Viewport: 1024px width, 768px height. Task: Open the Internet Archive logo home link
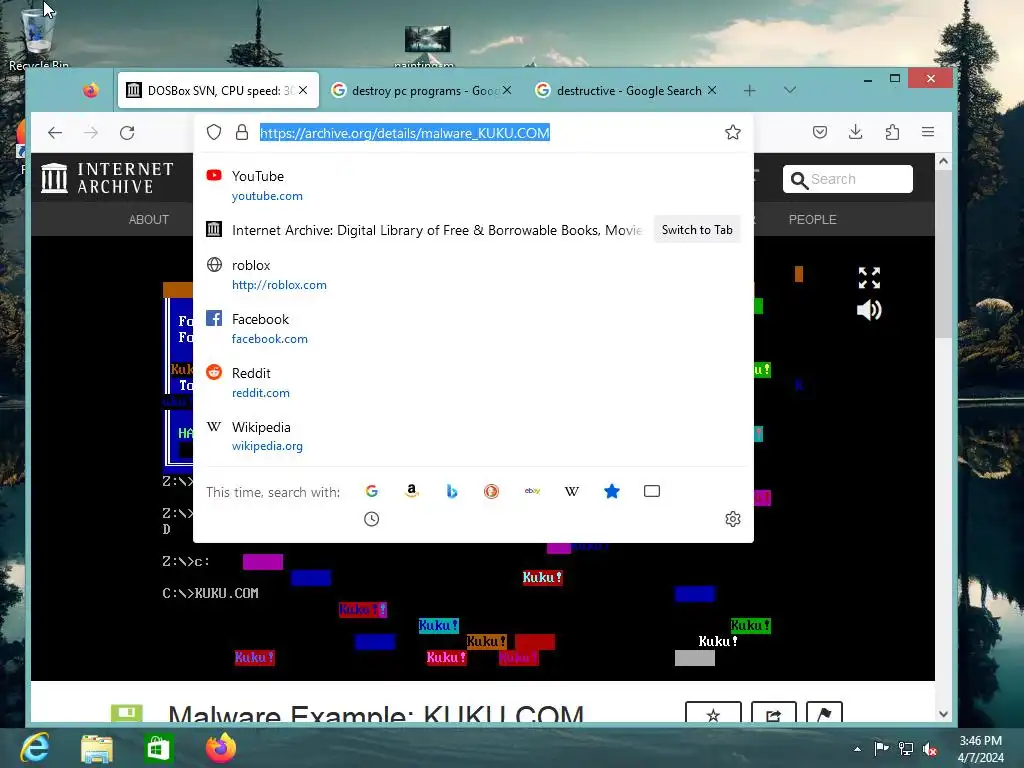107,178
